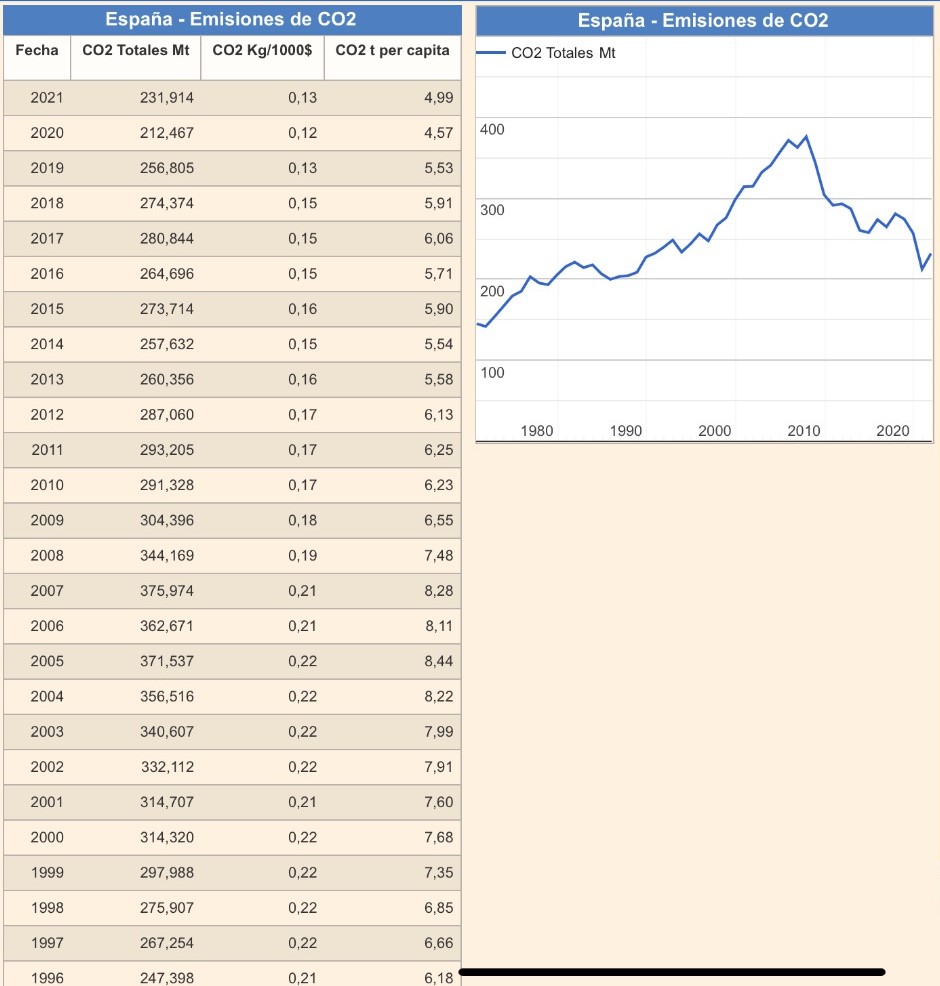Image resolution: width=940 pixels, height=986 pixels.
Task: Select the 2005 per capita value 8,44
Action: tap(438, 661)
